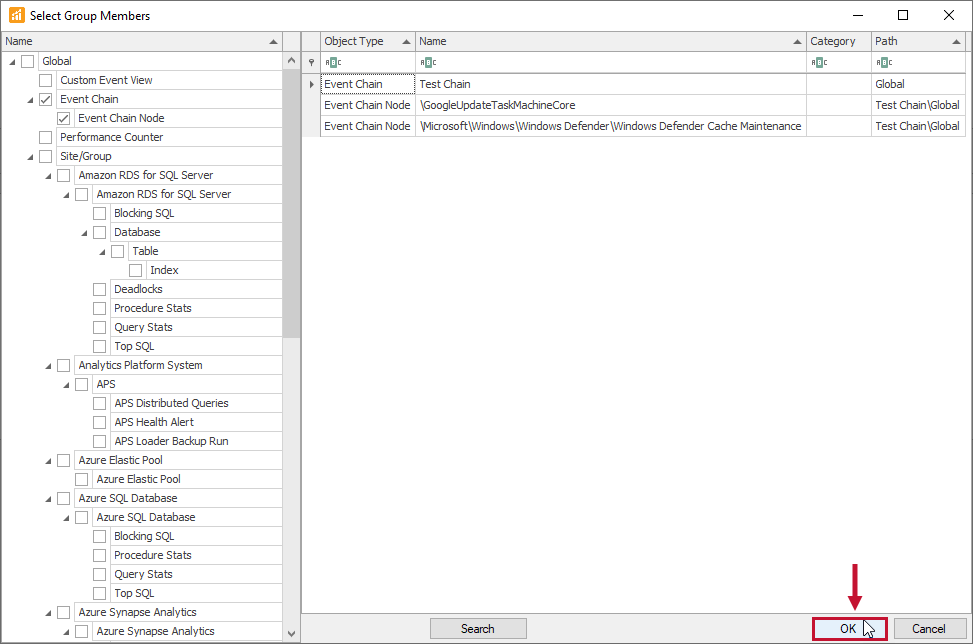The height and width of the screenshot is (644, 973).
Task: Click the row indicator arrow beside Test Chain
Action: [x=311, y=83]
